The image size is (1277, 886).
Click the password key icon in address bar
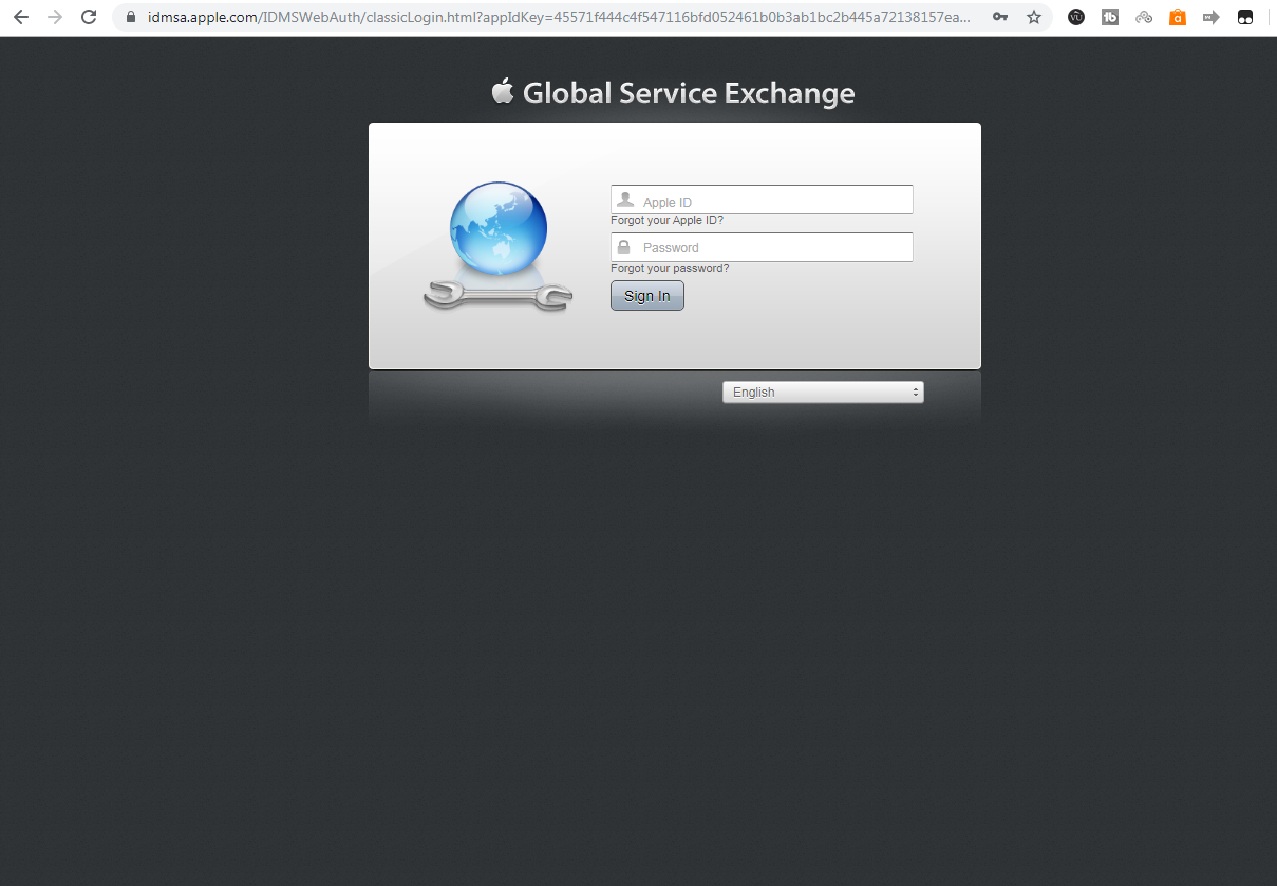pyautogui.click(x=1000, y=17)
